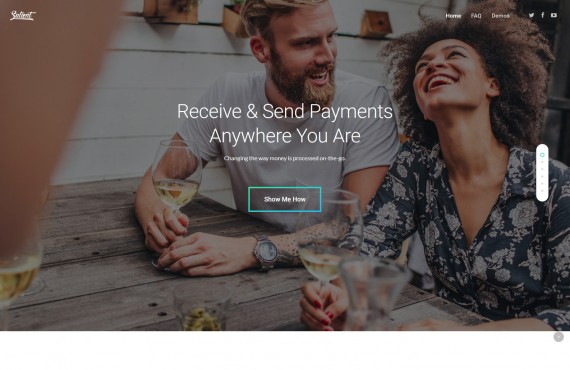This screenshot has height=370, width=570.
Task: Open the Facebook social icon
Action: click(542, 15)
